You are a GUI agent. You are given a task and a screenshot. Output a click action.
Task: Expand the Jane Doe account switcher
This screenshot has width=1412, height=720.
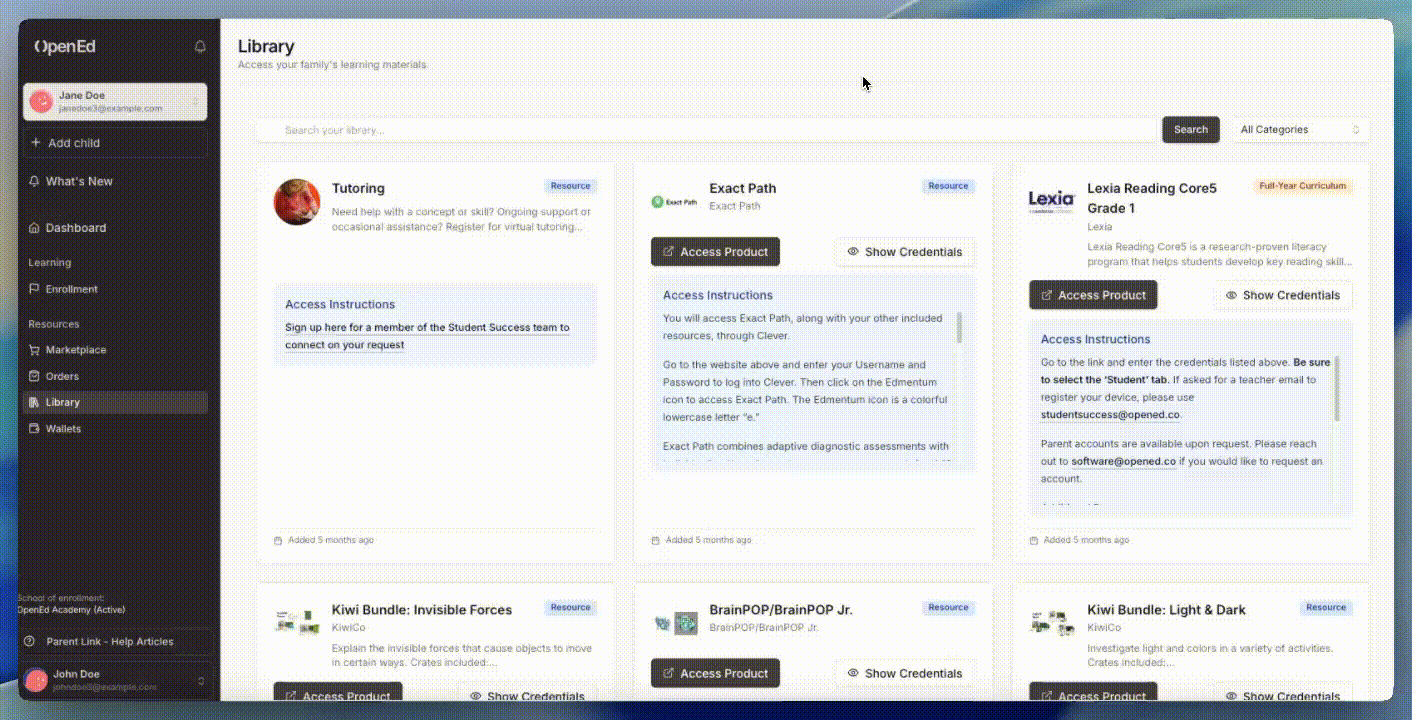[x=195, y=102]
